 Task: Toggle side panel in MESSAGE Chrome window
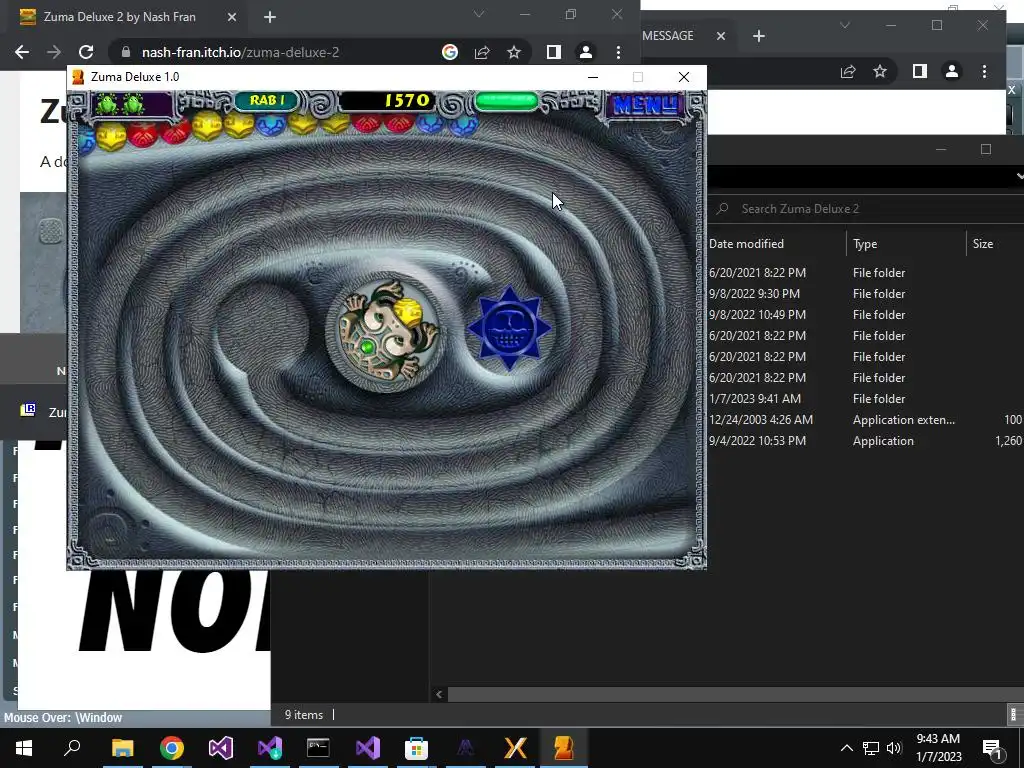920,71
